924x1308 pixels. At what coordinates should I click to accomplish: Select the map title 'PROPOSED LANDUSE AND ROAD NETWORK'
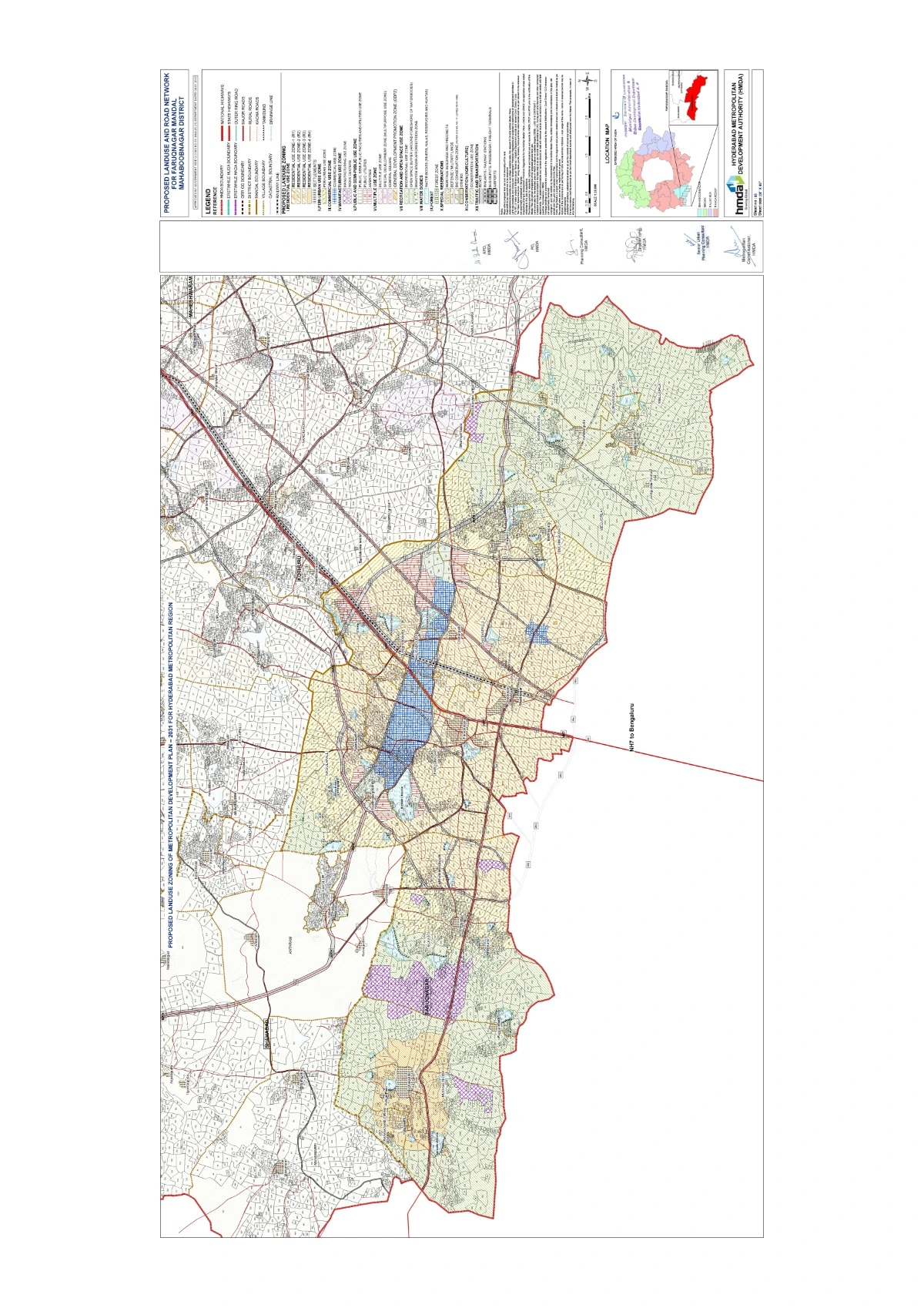167,143
